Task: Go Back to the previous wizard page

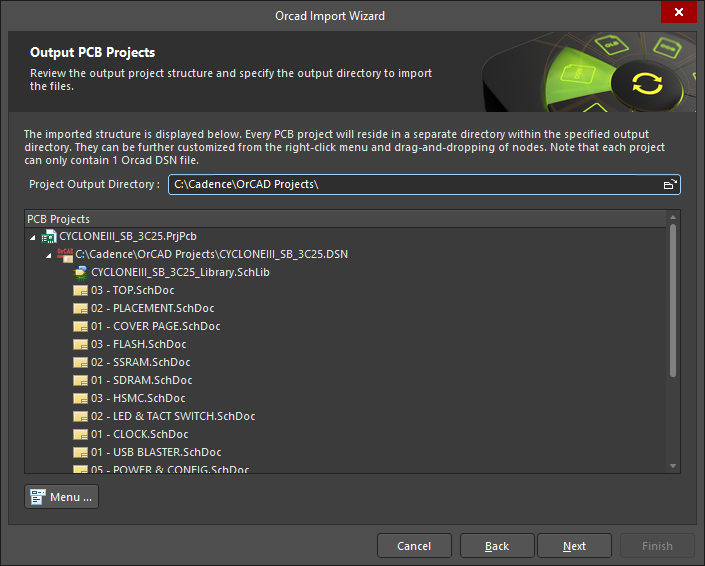Action: click(497, 546)
